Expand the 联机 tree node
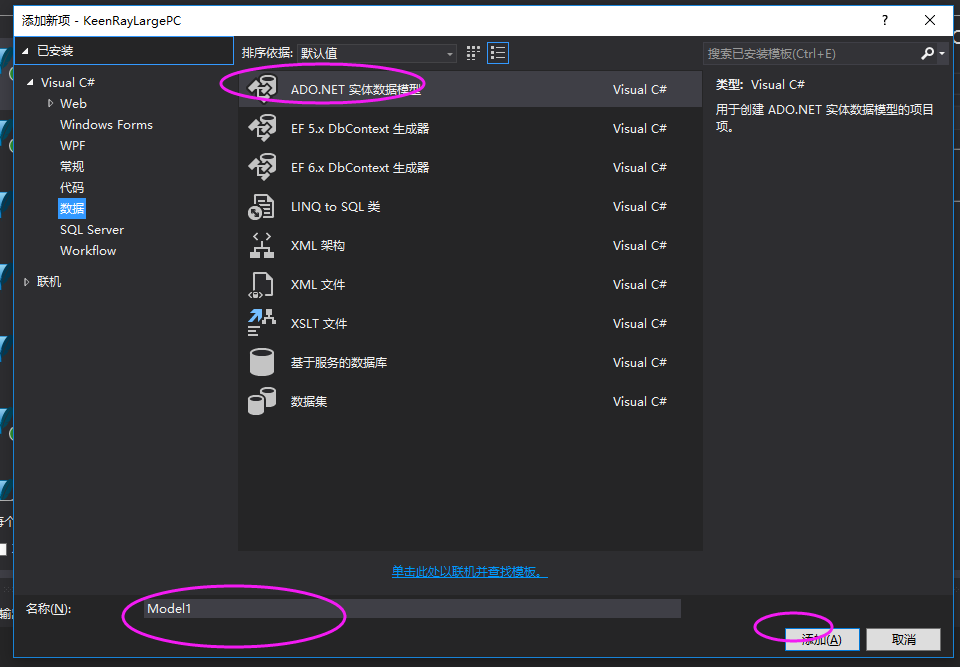960x667 pixels. click(x=26, y=282)
